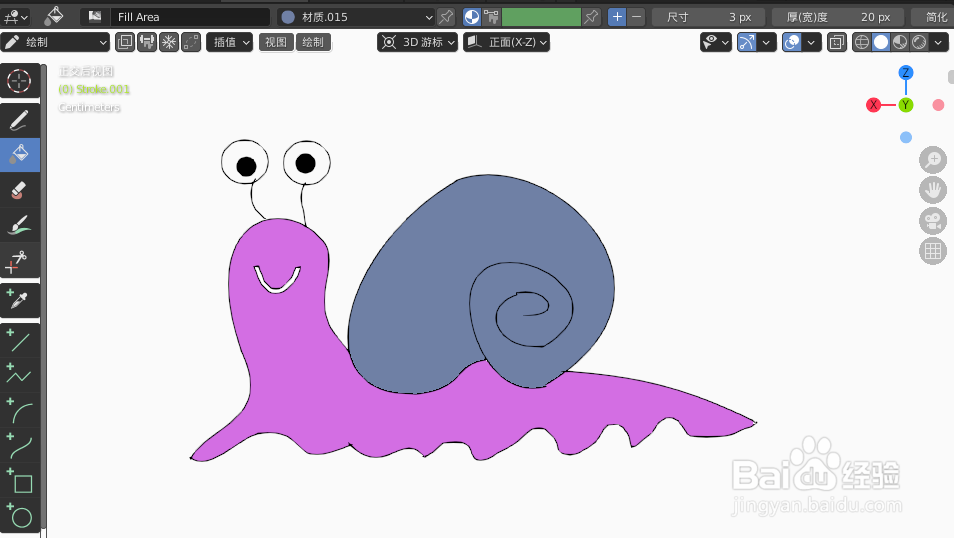
Task: Select the Arc primitive tool
Action: pos(19,410)
